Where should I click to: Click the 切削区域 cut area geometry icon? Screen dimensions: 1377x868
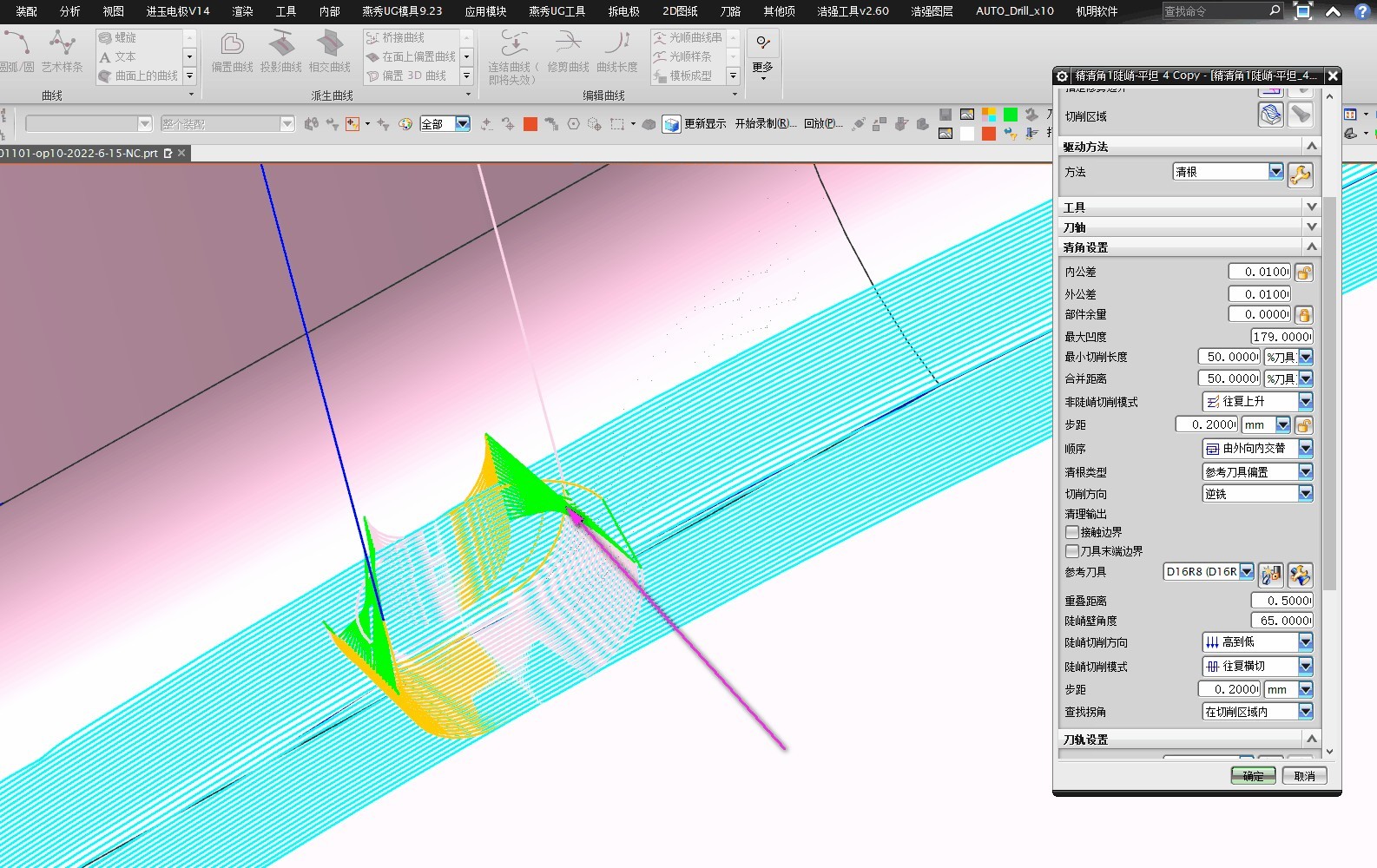(1271, 115)
